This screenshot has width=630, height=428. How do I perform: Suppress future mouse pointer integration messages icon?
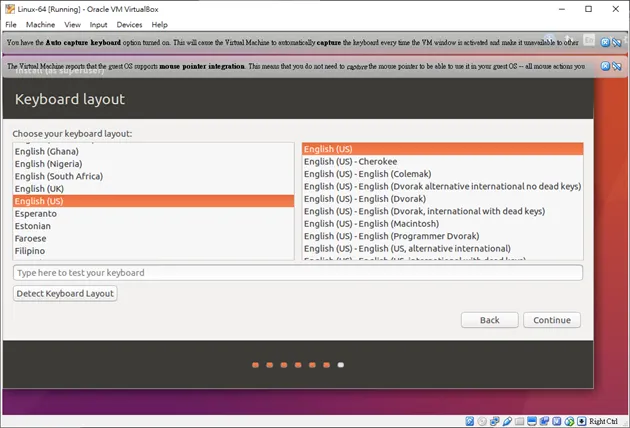(x=617, y=66)
